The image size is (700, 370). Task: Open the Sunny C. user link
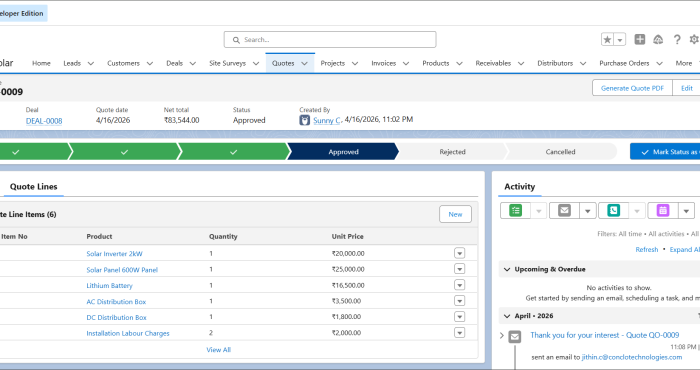327,120
